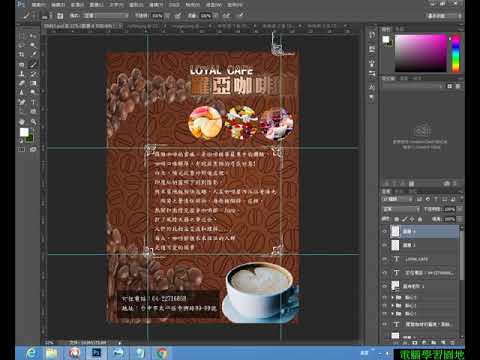Select the History Brush tool
The width and height of the screenshot is (480, 360).
coord(33,74)
